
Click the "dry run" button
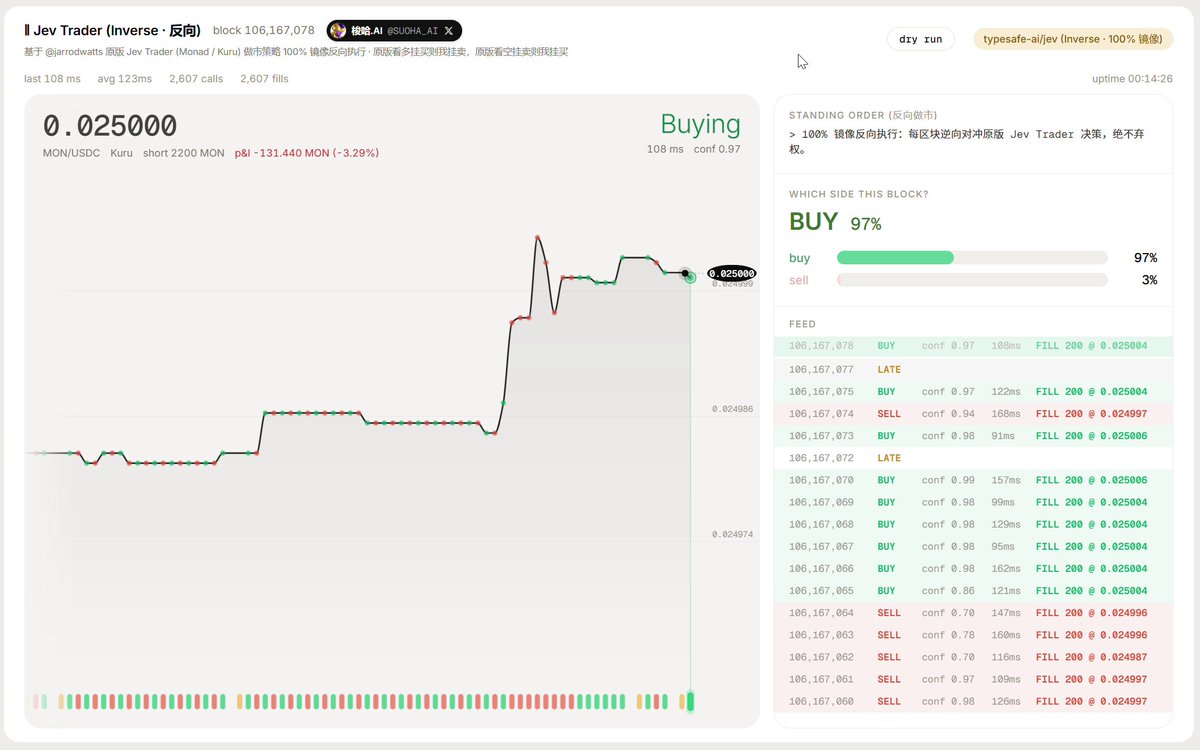click(921, 39)
